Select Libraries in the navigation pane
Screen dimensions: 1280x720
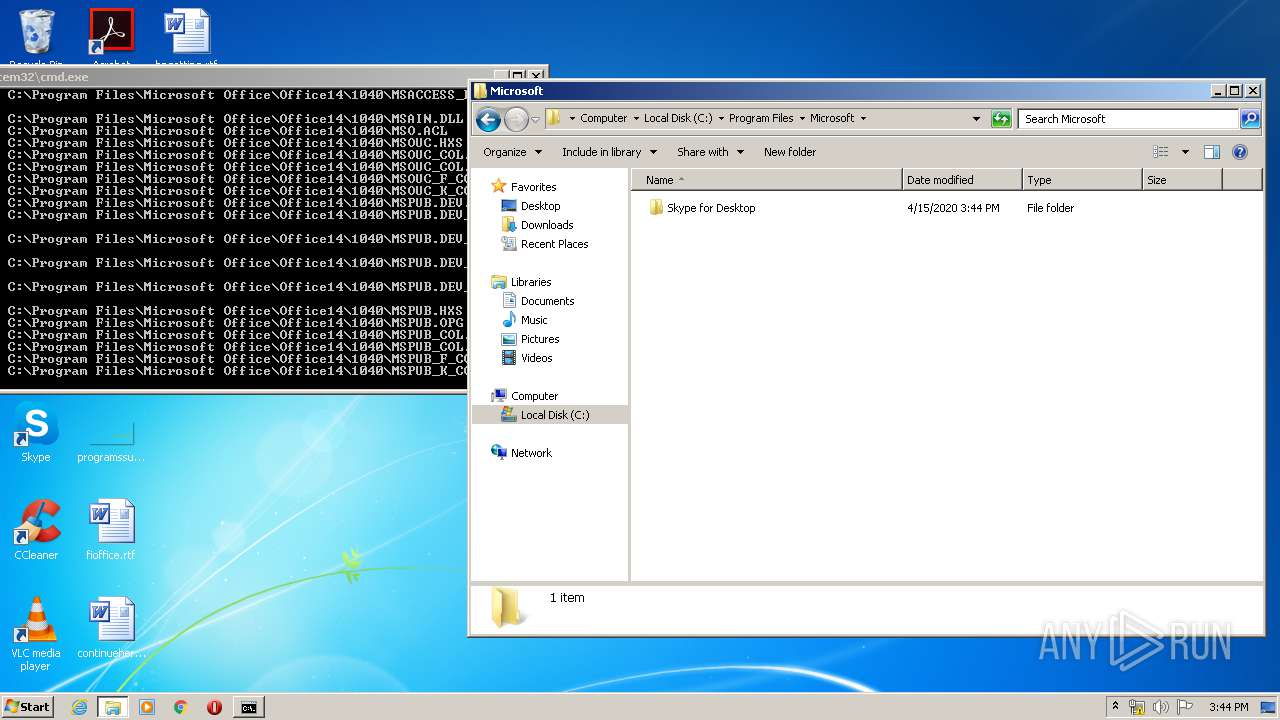point(531,282)
